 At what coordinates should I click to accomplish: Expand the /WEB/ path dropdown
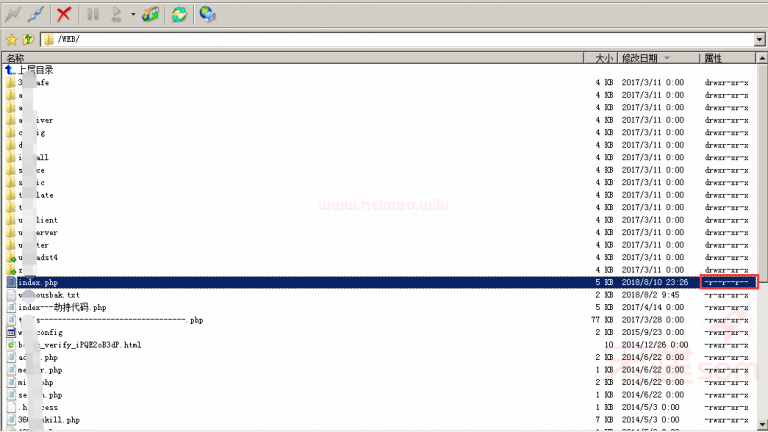click(760, 40)
